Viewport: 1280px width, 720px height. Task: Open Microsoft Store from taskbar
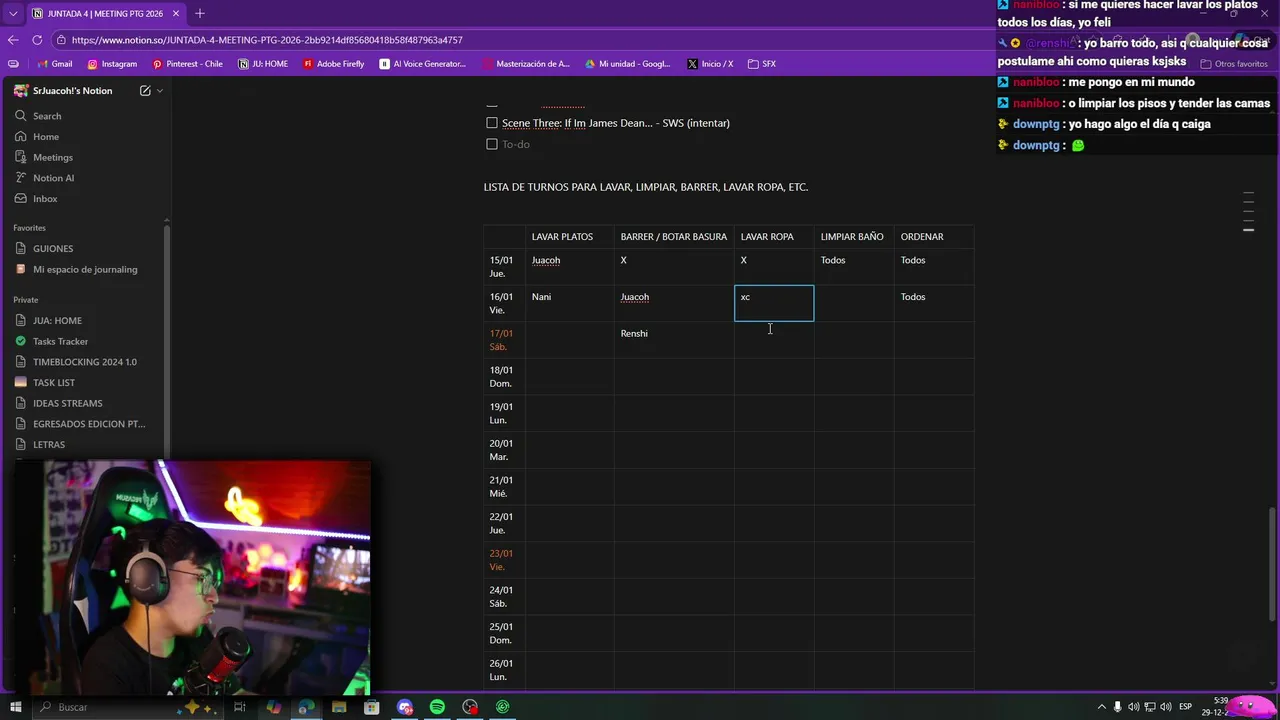[372, 707]
